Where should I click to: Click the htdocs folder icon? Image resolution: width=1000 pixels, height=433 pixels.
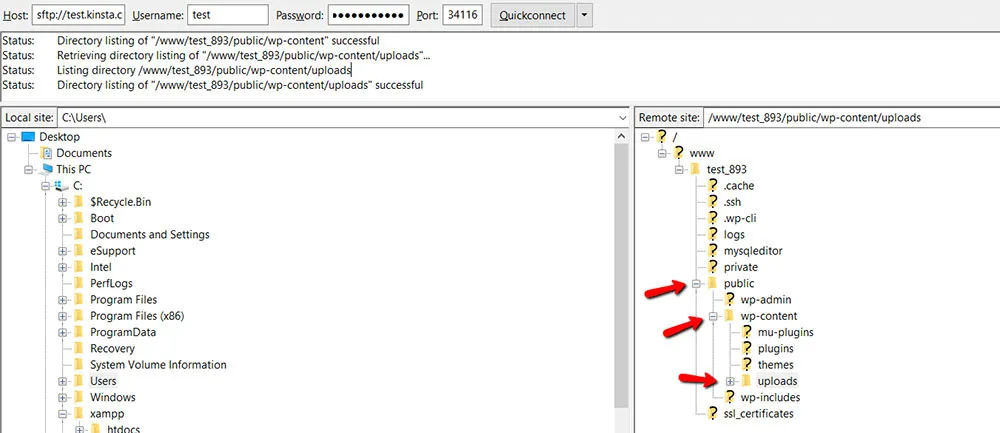point(96,429)
